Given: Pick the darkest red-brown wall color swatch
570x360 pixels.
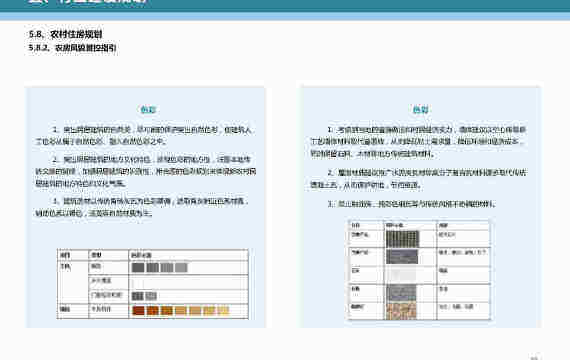Looking at the screenshot, I should [x=139, y=311].
